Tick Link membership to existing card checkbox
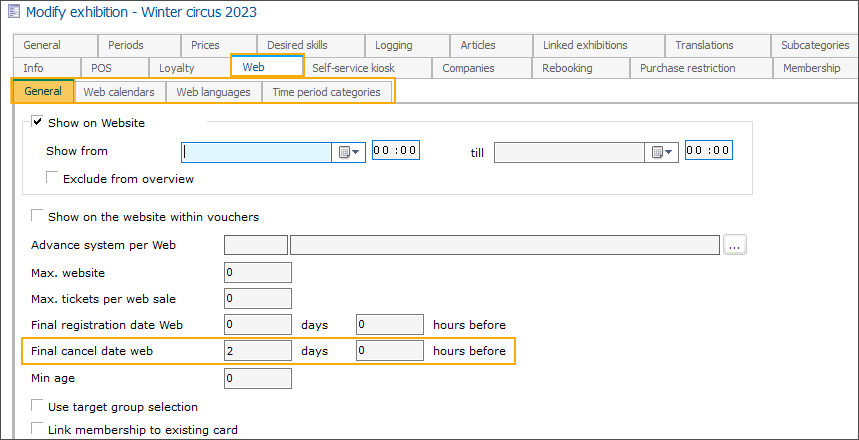Viewport: 859px width, 440px height. pos(37,428)
